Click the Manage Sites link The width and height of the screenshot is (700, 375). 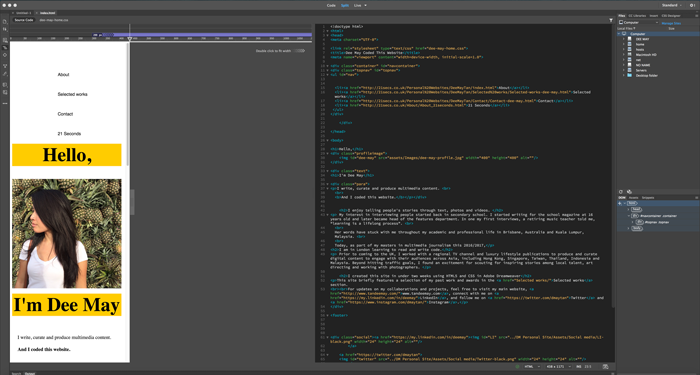click(671, 23)
